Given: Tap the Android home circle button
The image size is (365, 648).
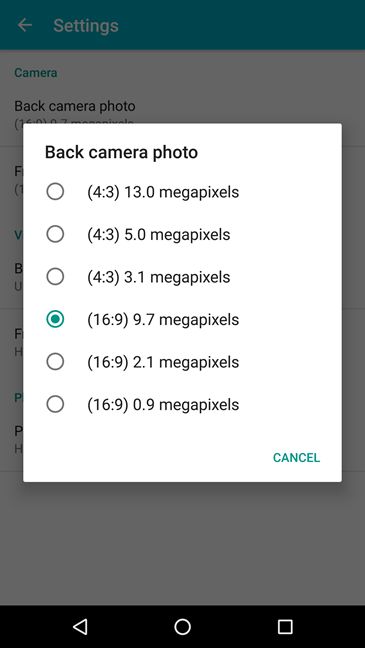Looking at the screenshot, I should tap(182, 627).
